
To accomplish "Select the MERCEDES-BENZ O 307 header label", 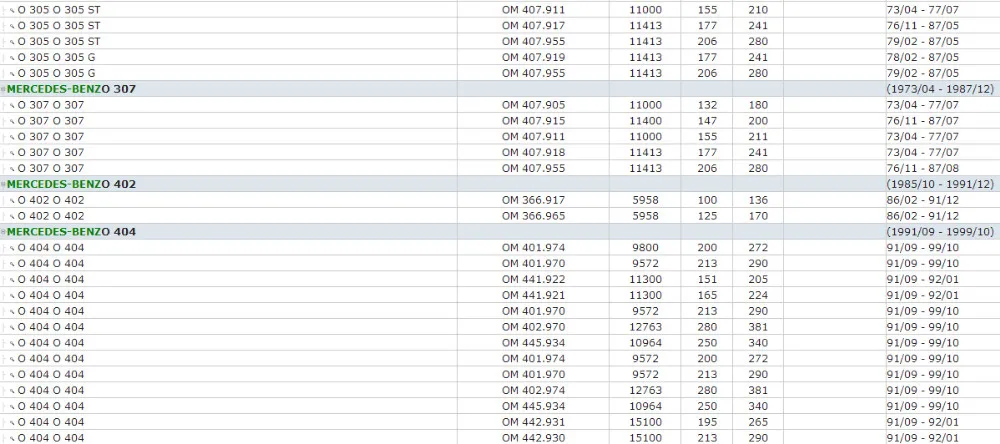I will pos(71,89).
